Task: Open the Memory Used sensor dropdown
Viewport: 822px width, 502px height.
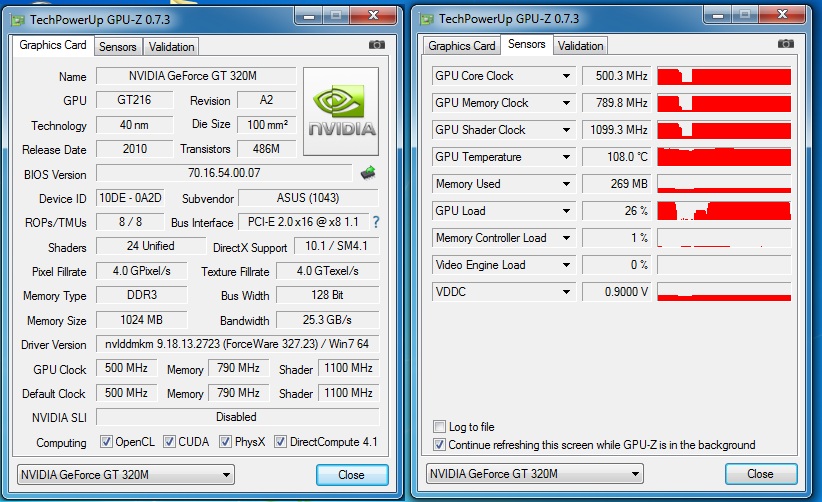Action: pyautogui.click(x=566, y=184)
